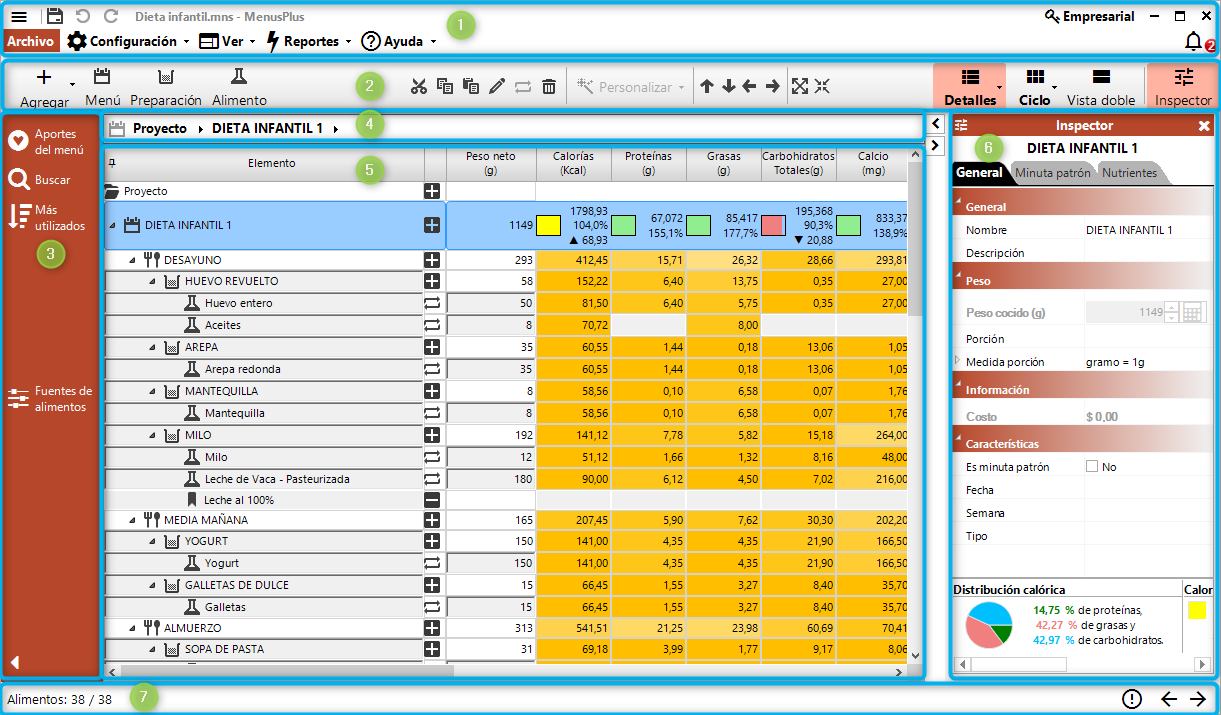Collapse the HUEVO REVUELTO preparation

point(153,282)
